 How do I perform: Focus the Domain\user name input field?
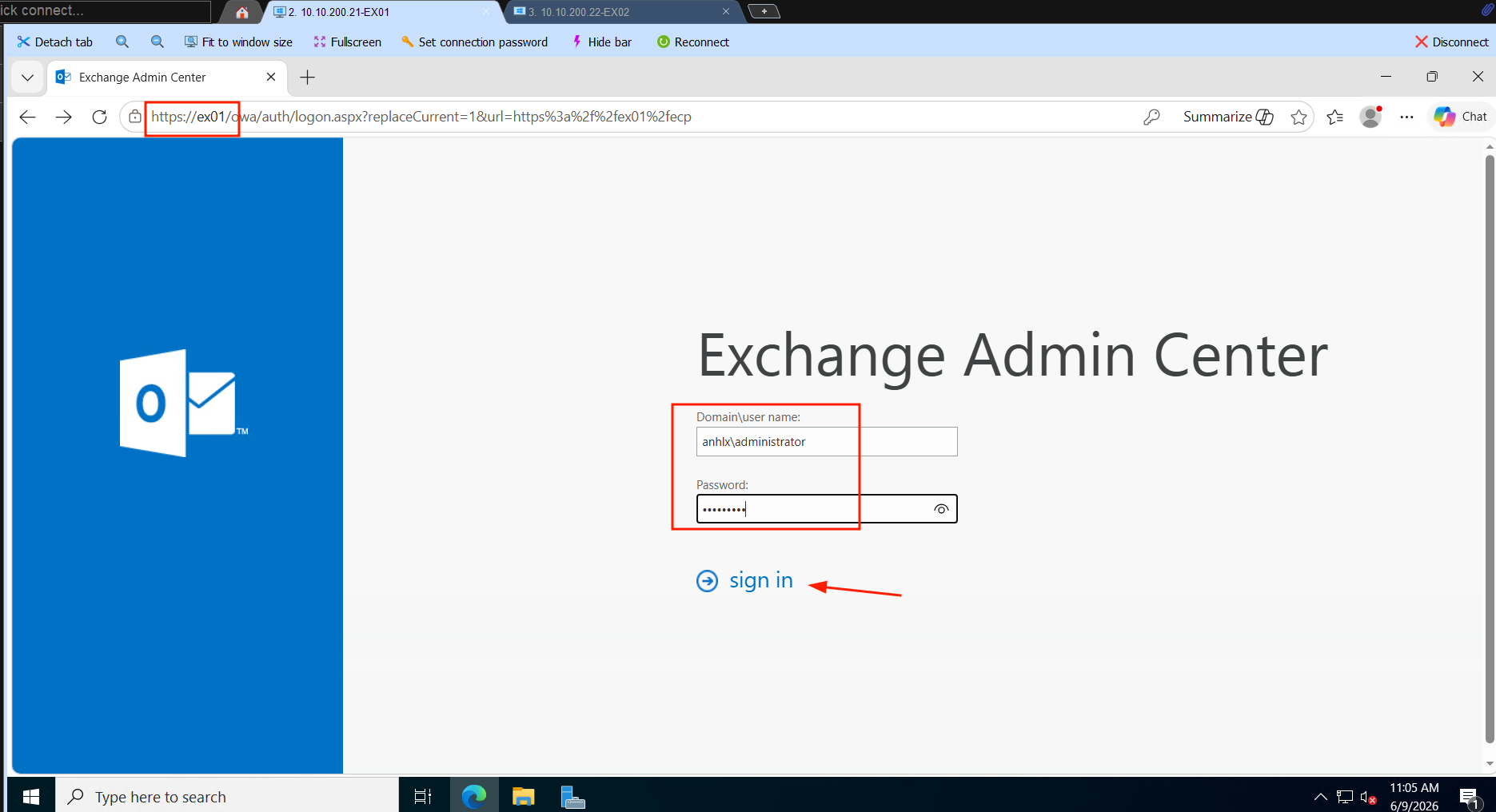pos(826,442)
